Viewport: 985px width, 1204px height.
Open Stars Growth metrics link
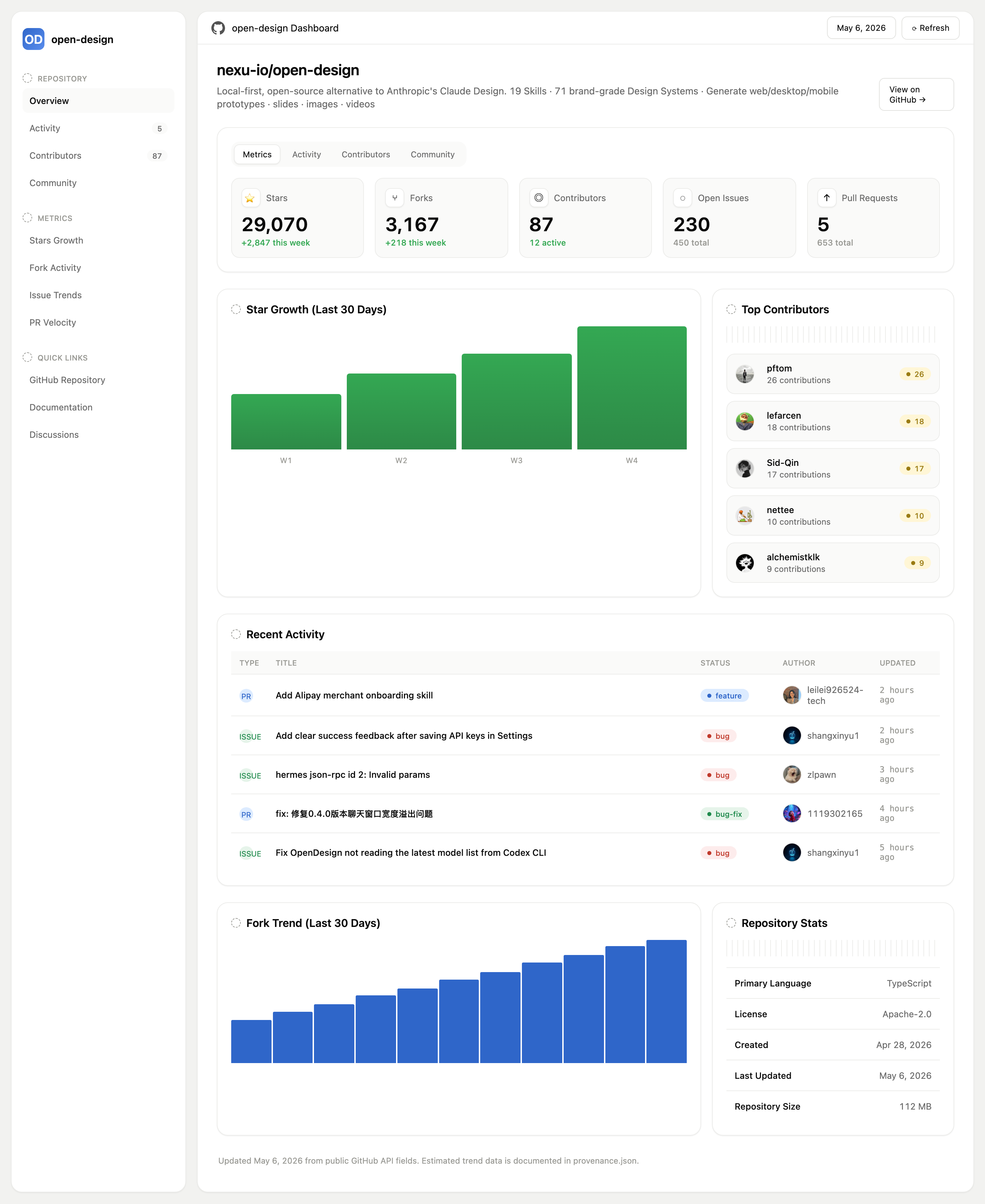coord(98,240)
